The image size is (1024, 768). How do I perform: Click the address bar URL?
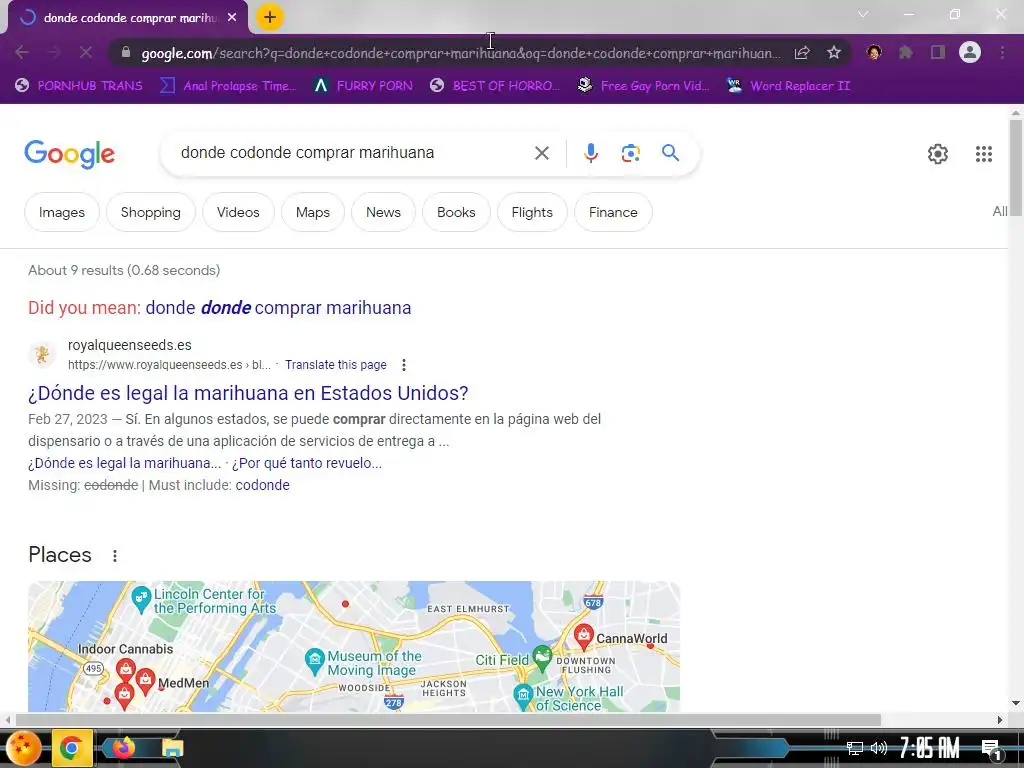tap(460, 53)
